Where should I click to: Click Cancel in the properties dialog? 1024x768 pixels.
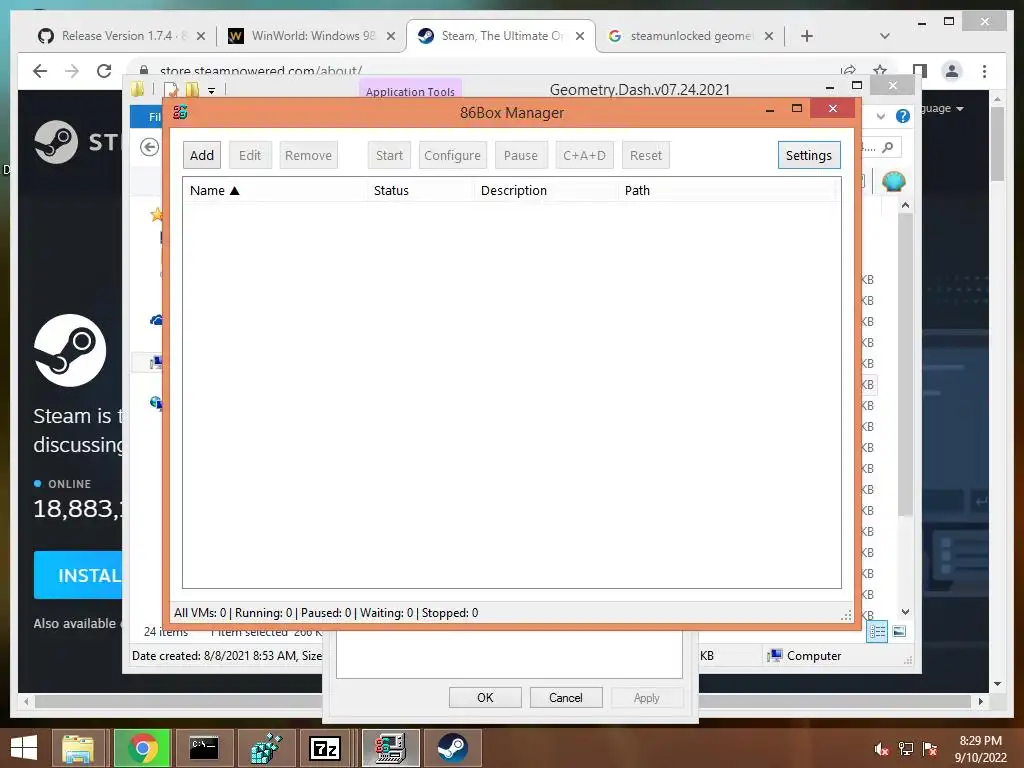[566, 697]
